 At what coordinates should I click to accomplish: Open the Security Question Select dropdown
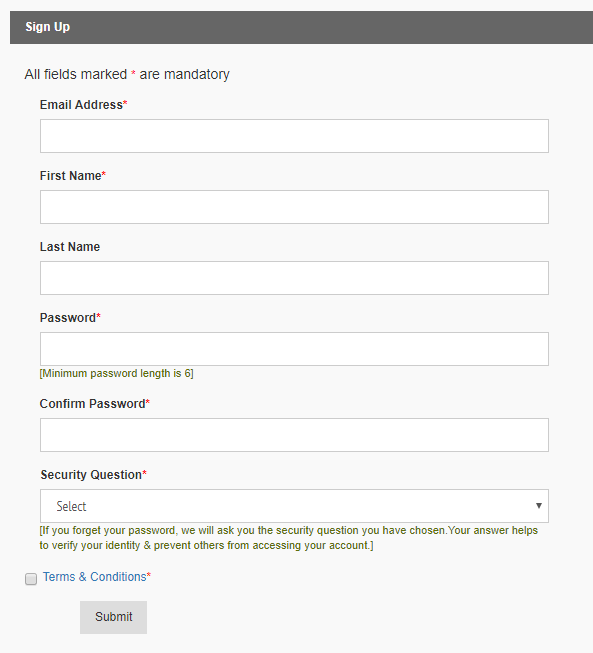coord(294,506)
